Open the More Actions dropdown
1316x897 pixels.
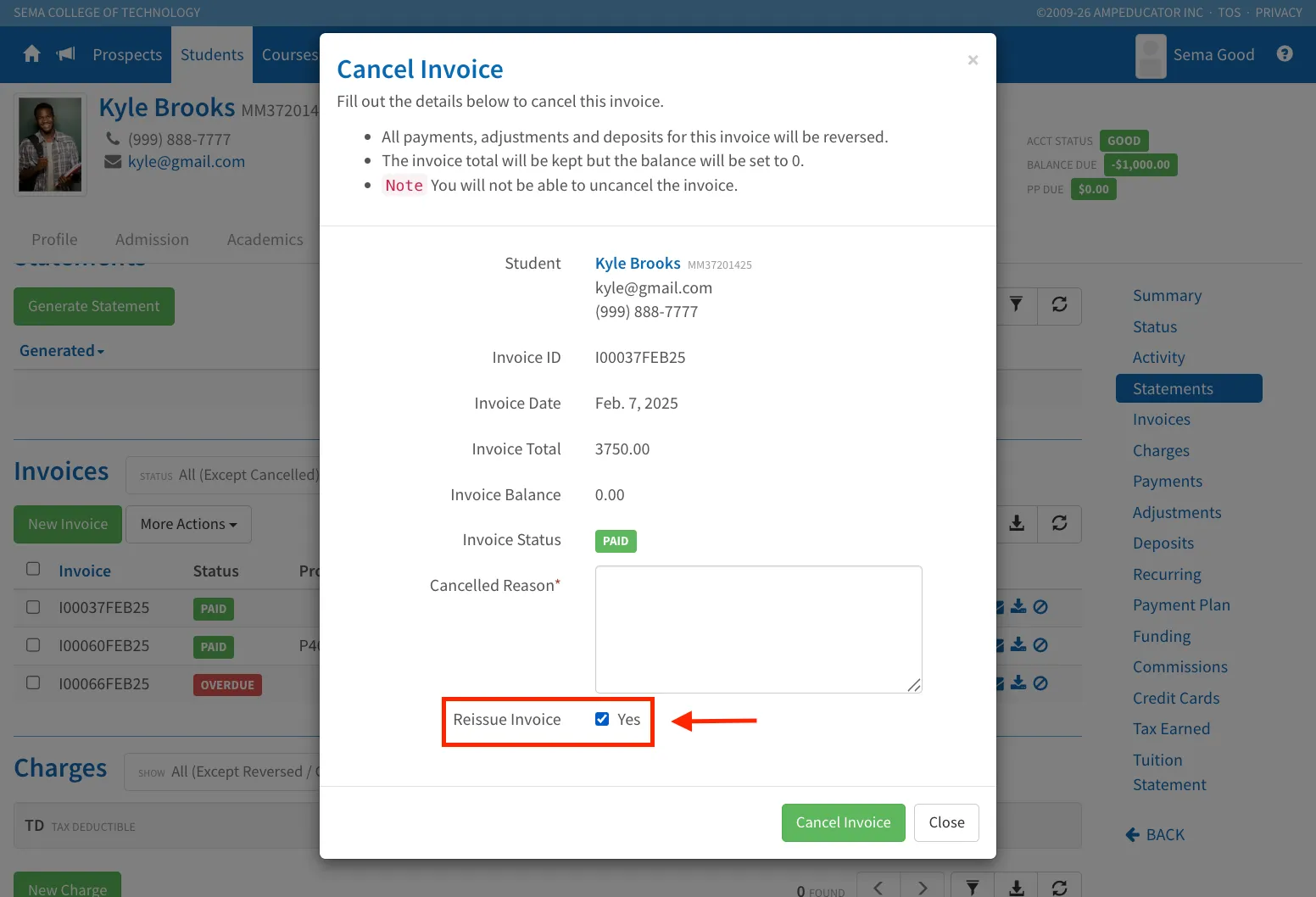189,524
